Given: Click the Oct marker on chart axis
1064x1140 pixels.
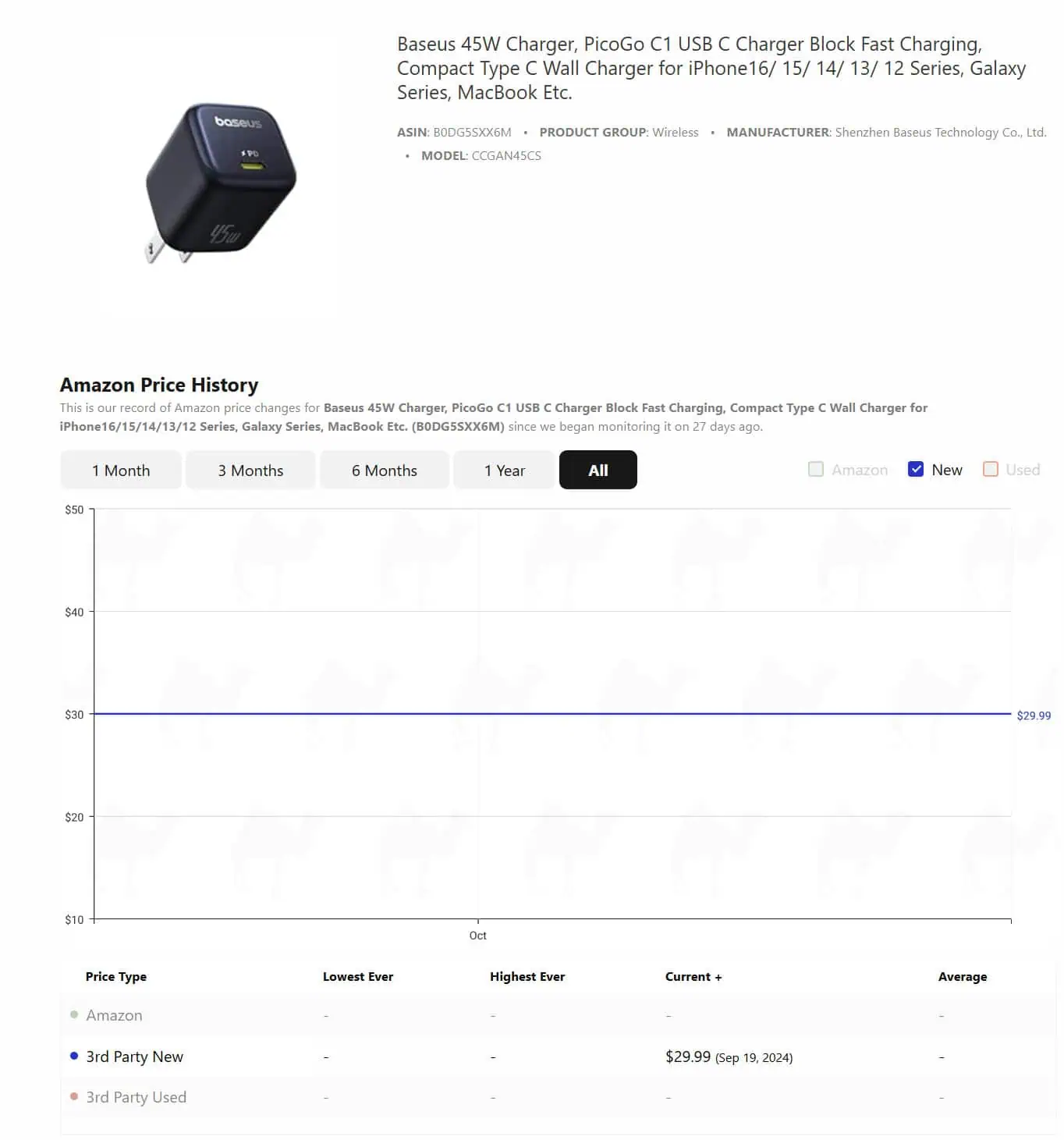Looking at the screenshot, I should 478,936.
